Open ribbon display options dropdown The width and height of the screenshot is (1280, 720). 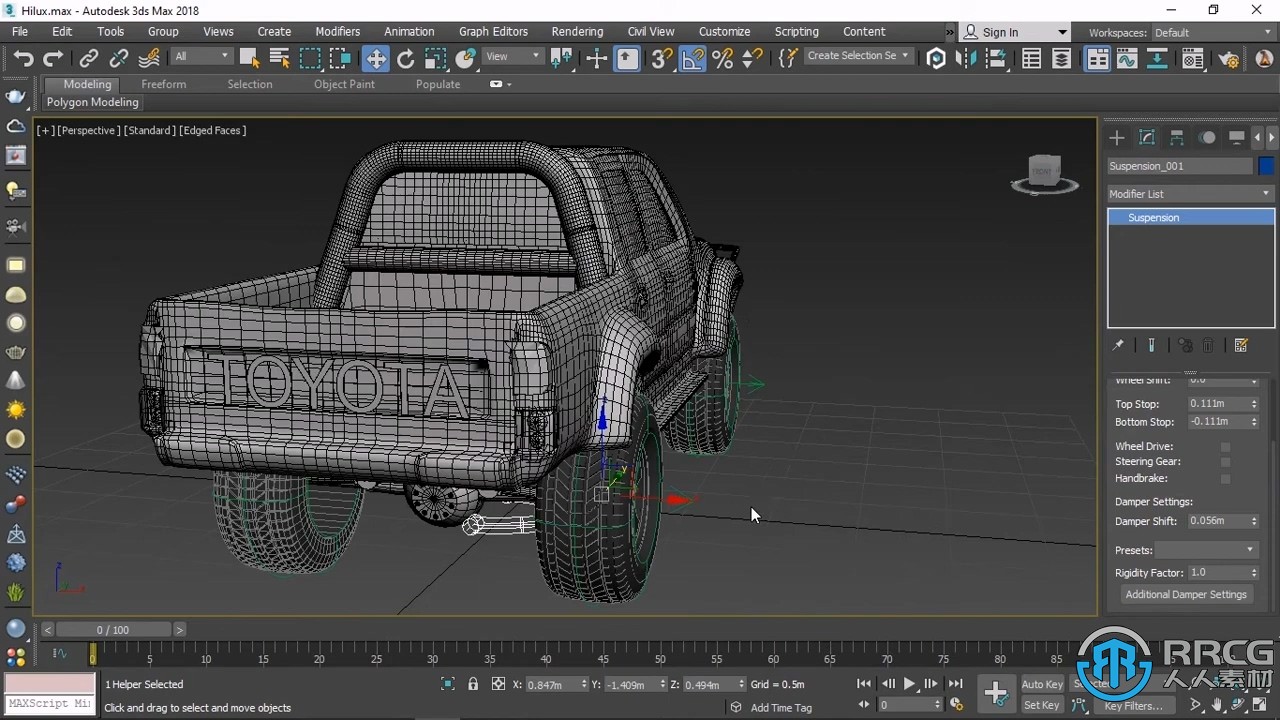[x=500, y=84]
